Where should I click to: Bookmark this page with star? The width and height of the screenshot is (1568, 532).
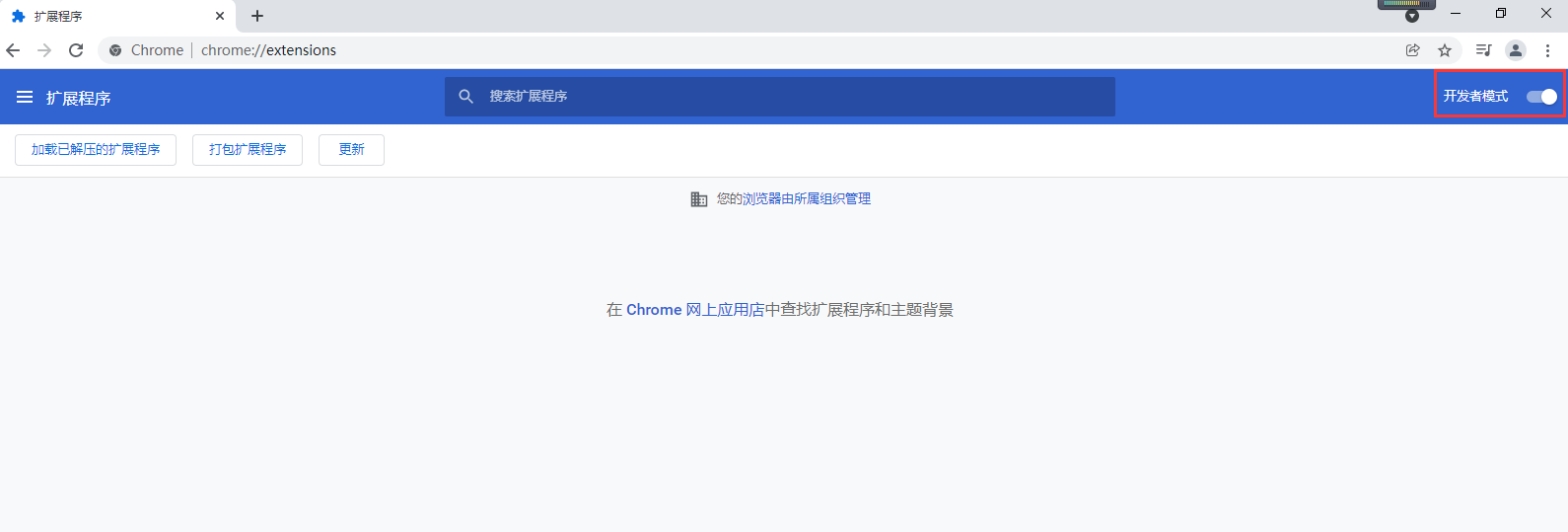(1445, 50)
